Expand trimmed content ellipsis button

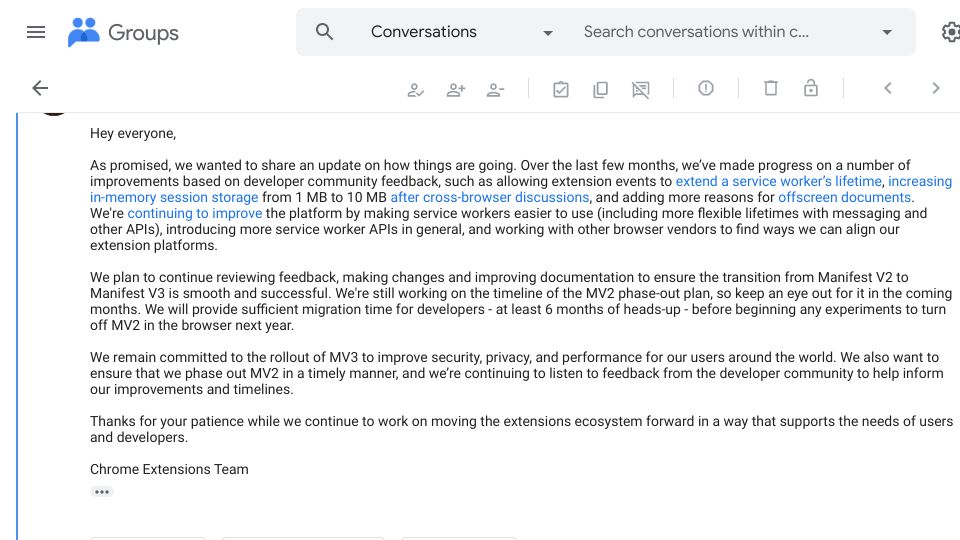point(102,492)
